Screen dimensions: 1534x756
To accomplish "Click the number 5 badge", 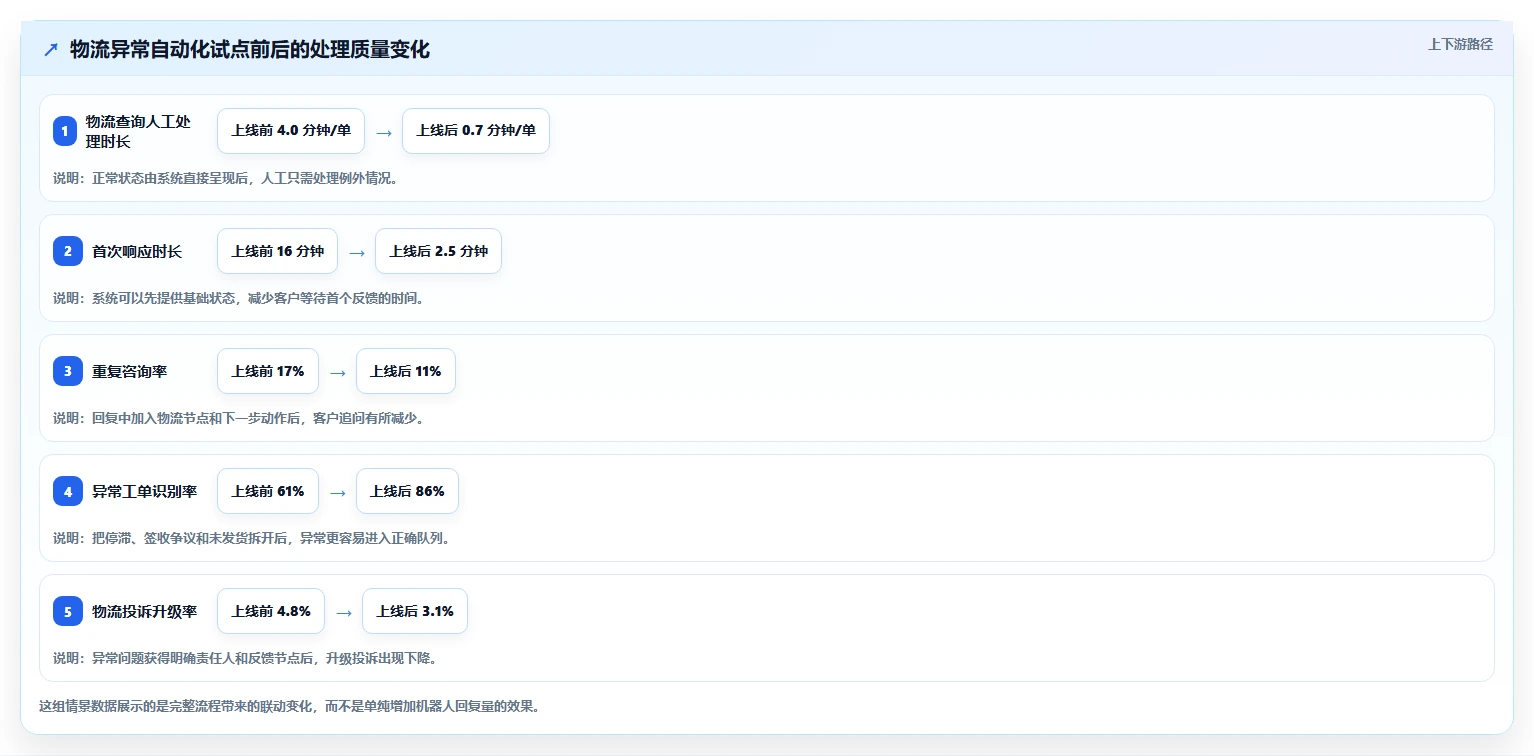I will click(68, 611).
